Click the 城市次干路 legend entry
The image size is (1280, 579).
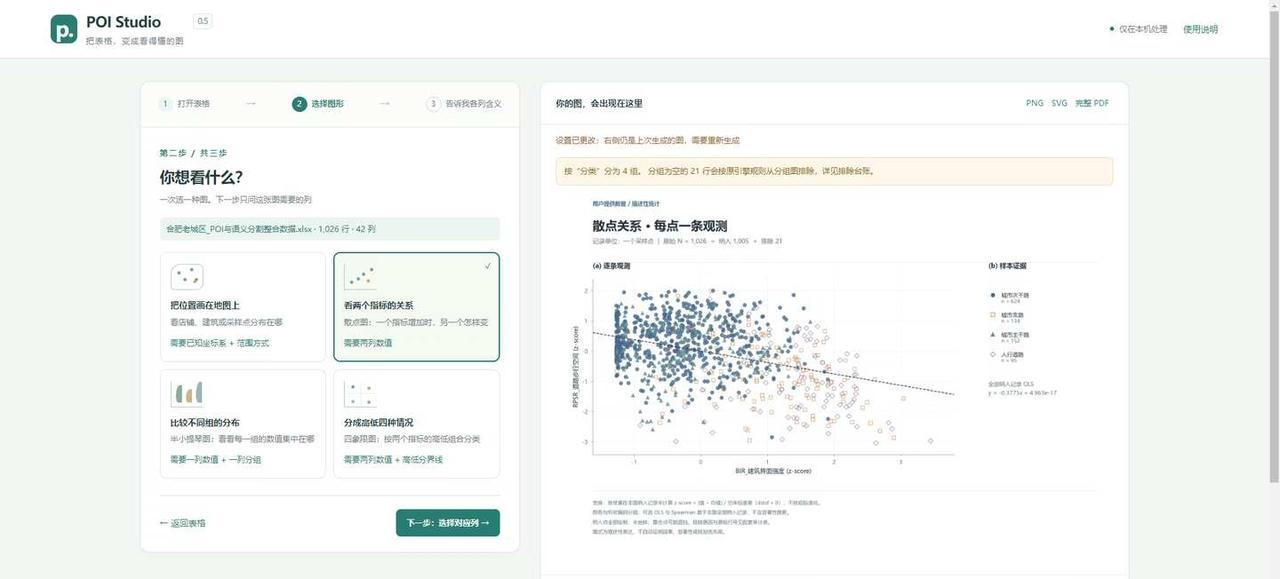1010,297
